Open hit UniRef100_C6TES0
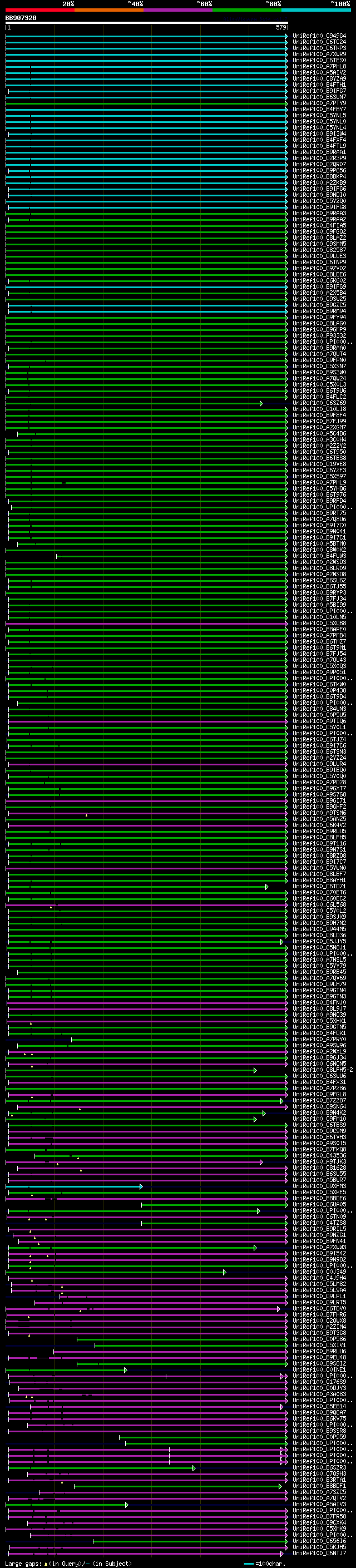Viewport: 356px width, 1568px height. (x=319, y=60)
